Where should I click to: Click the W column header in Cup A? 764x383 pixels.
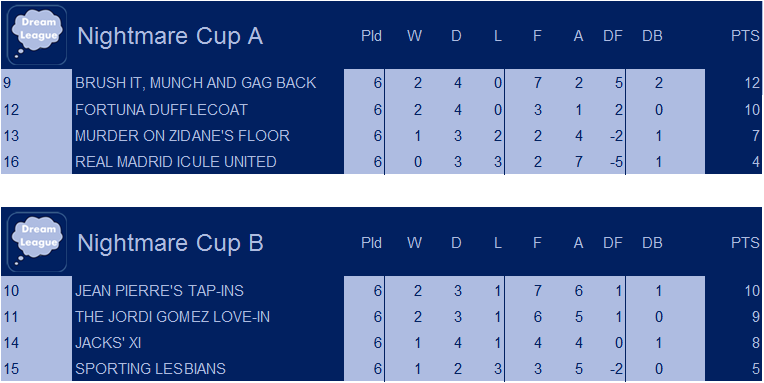pos(415,37)
